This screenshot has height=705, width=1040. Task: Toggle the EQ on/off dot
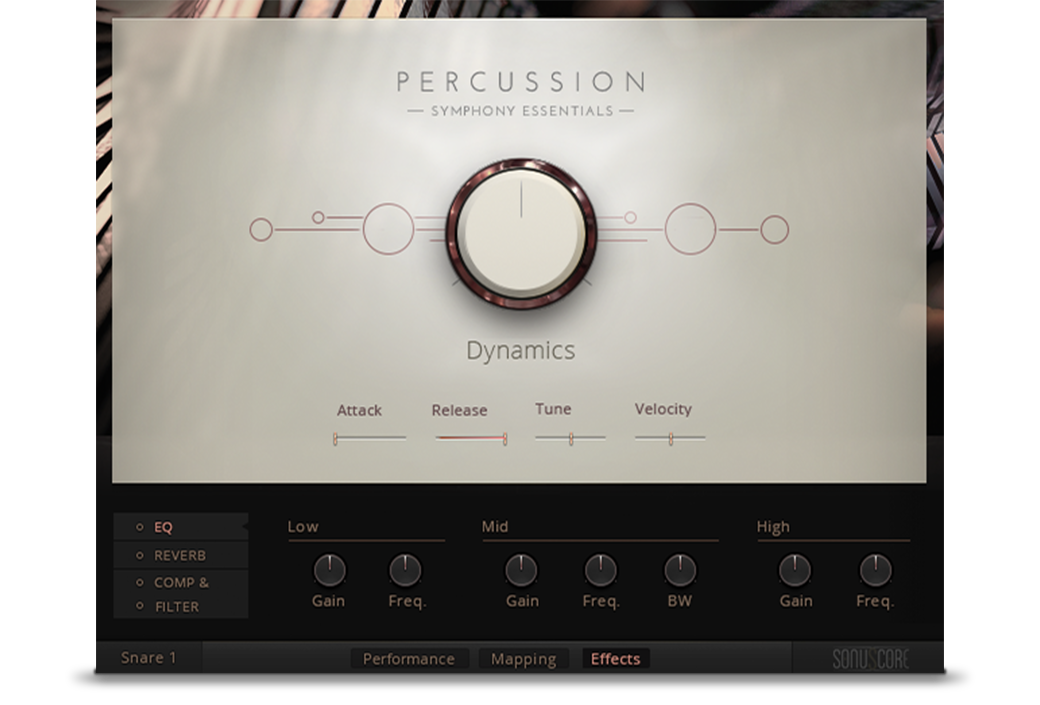pos(139,527)
